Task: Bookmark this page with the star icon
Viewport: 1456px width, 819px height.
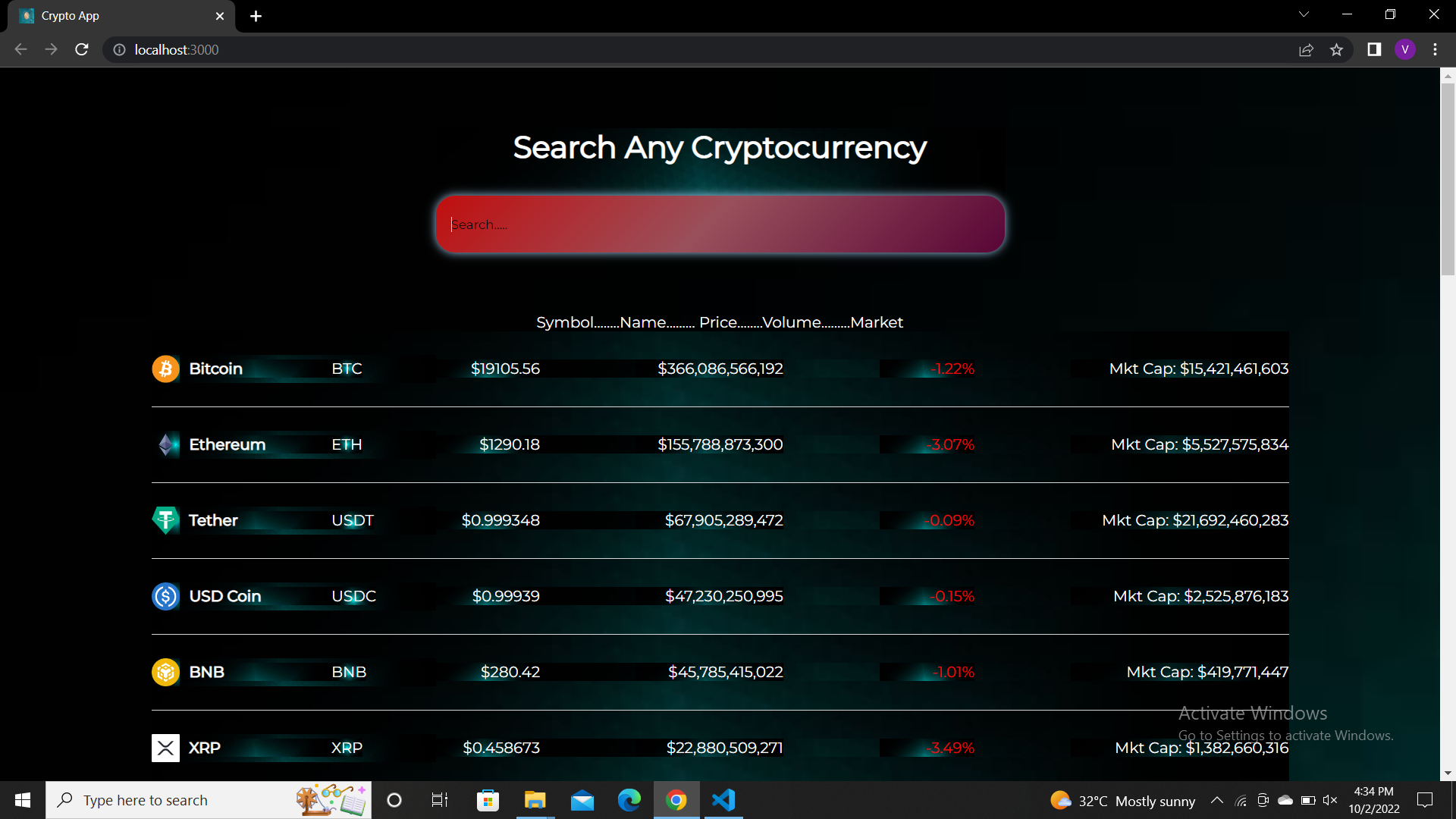Action: click(x=1337, y=49)
